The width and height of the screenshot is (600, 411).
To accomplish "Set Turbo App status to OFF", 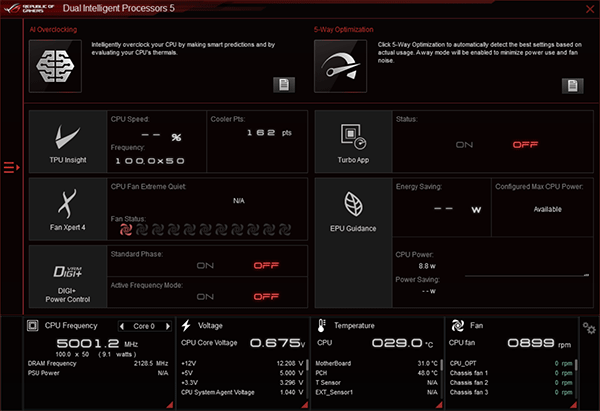I will [x=525, y=145].
